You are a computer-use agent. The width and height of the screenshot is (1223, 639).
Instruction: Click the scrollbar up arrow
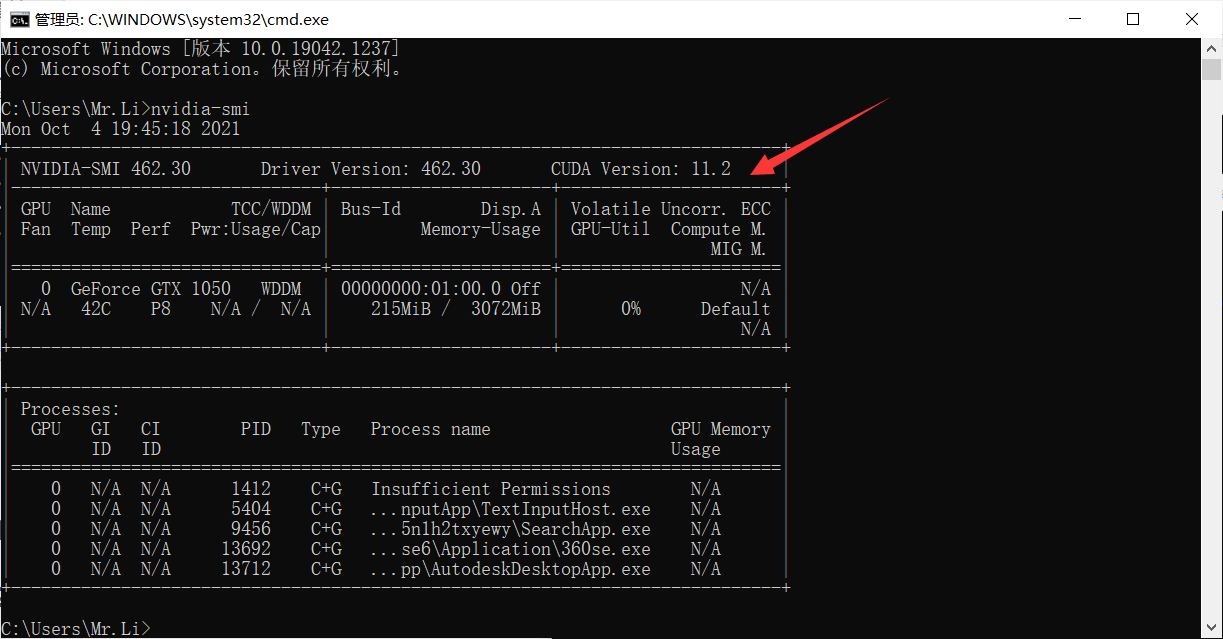1212,48
